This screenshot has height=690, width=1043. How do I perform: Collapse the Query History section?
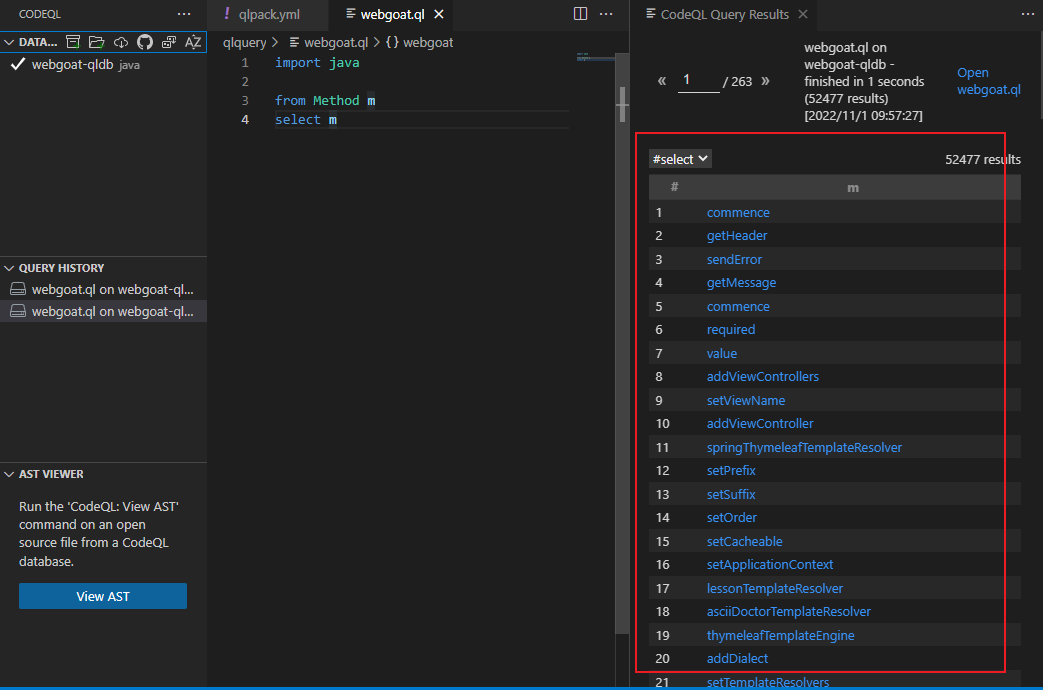[x=9, y=268]
